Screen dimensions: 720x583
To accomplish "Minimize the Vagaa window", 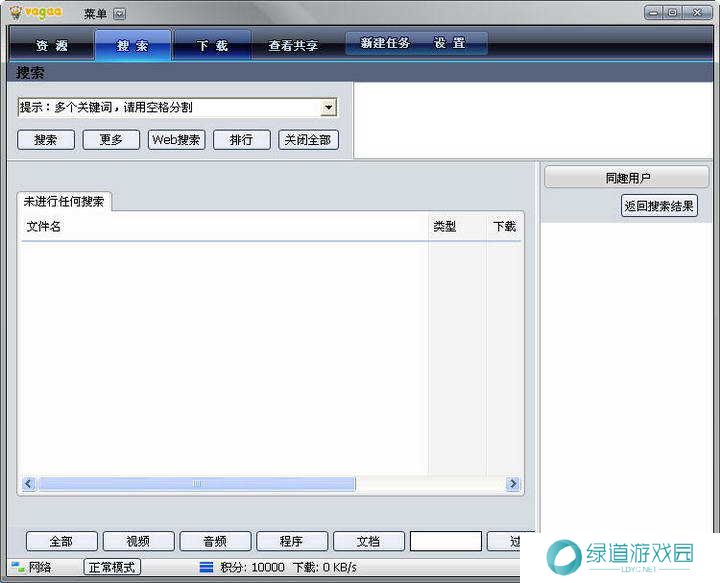I will pos(653,13).
